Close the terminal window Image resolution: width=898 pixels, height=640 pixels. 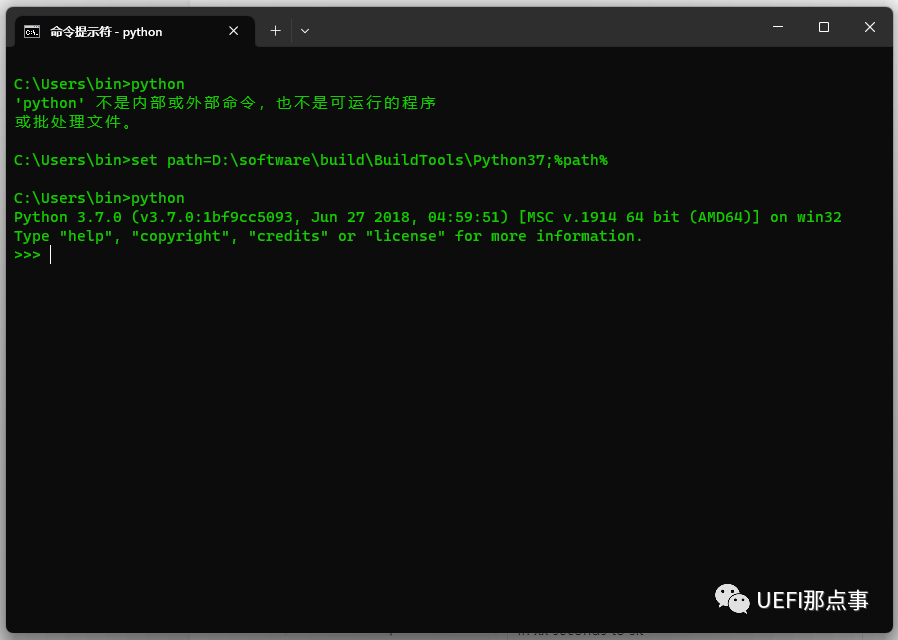click(x=870, y=27)
